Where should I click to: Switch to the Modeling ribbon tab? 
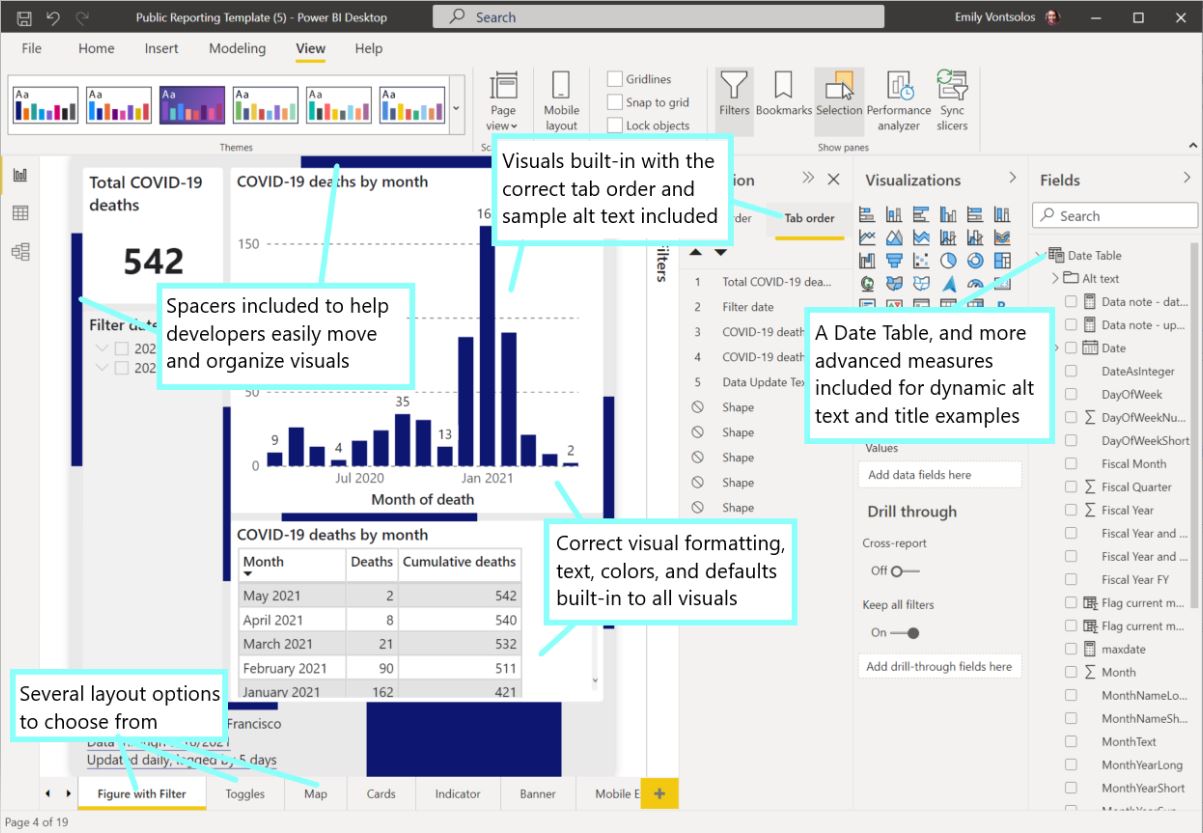coord(237,48)
